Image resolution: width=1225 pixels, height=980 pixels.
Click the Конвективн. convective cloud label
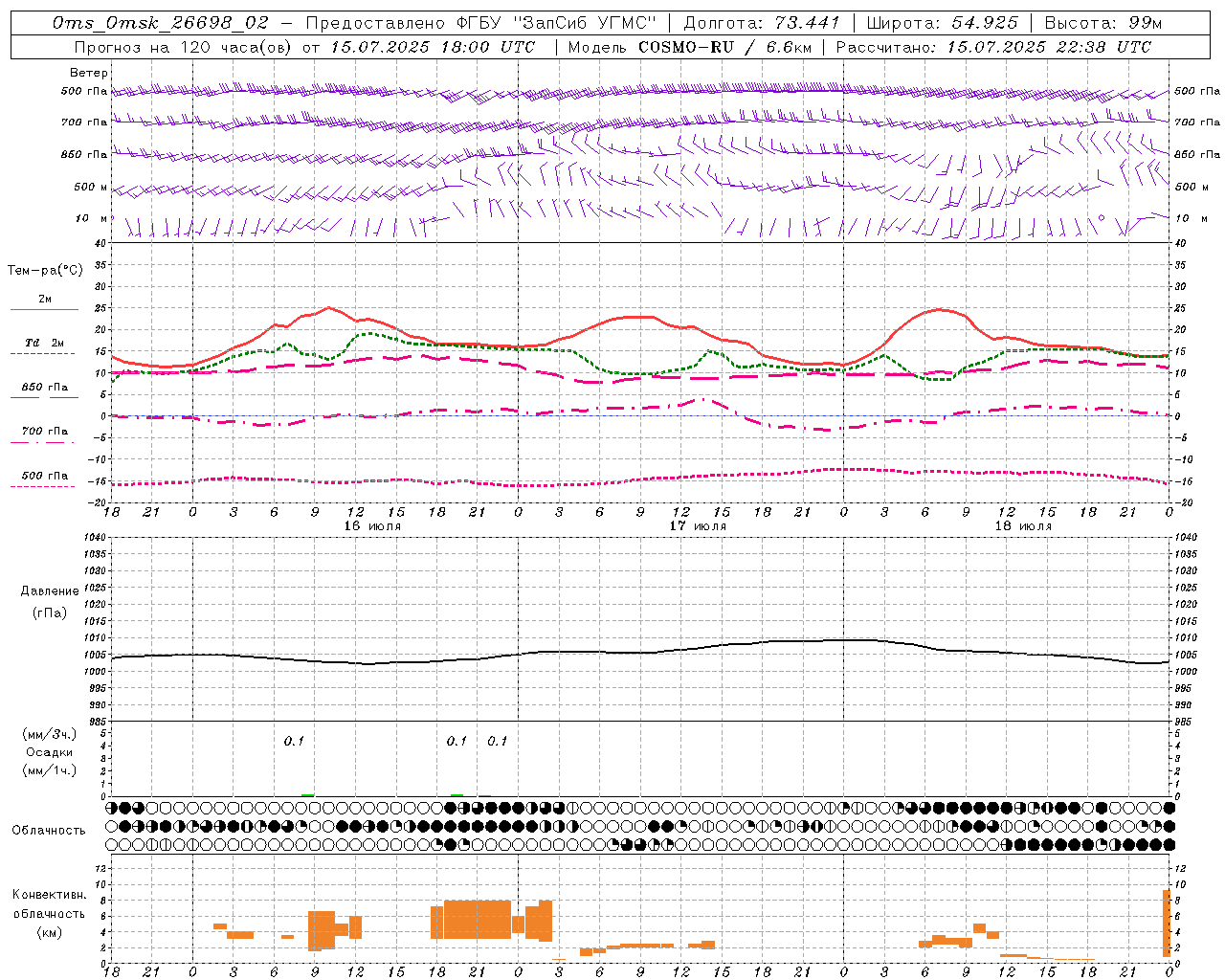pyautogui.click(x=50, y=895)
